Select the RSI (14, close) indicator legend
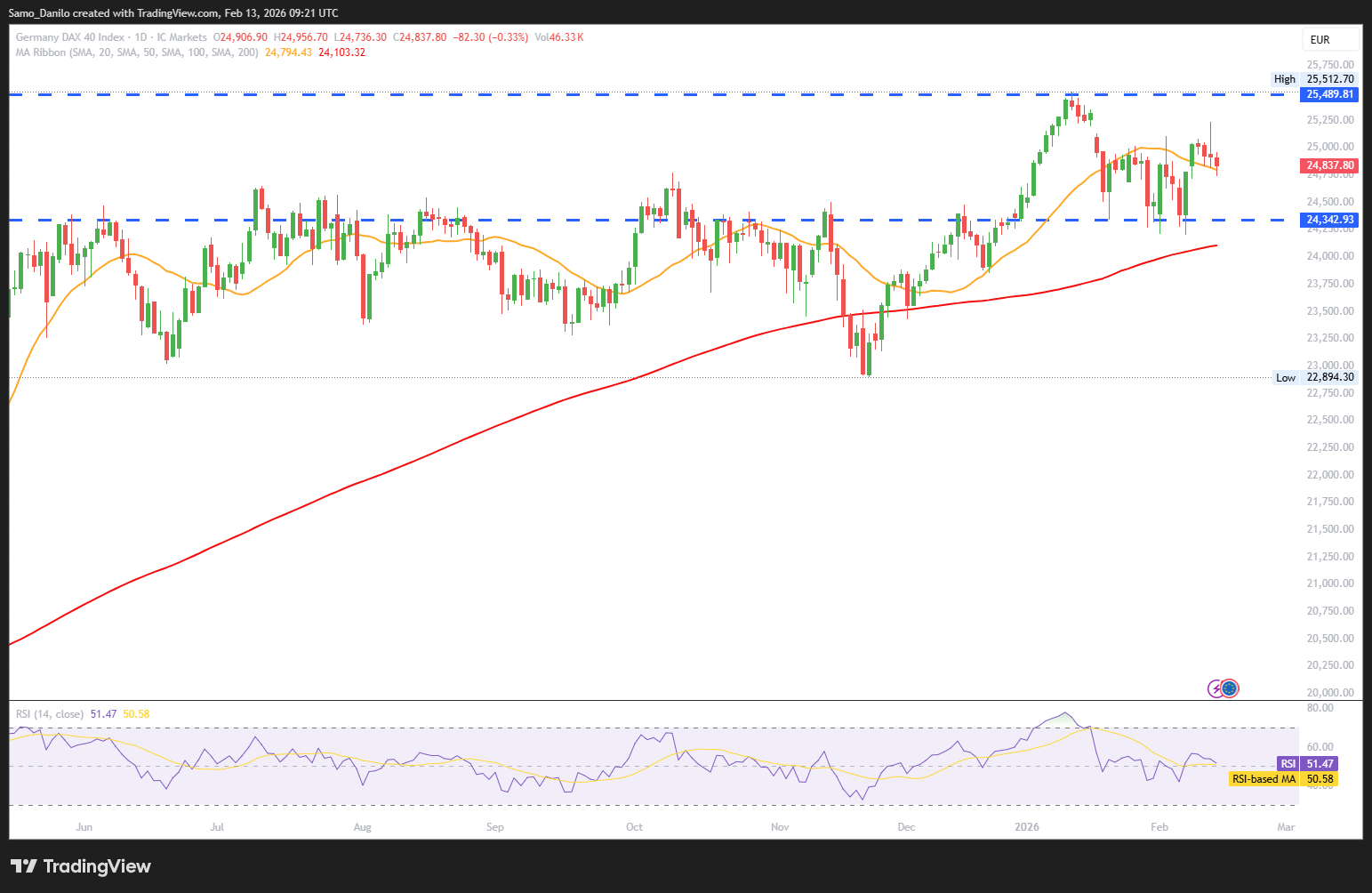Image resolution: width=1372 pixels, height=893 pixels. click(x=50, y=714)
